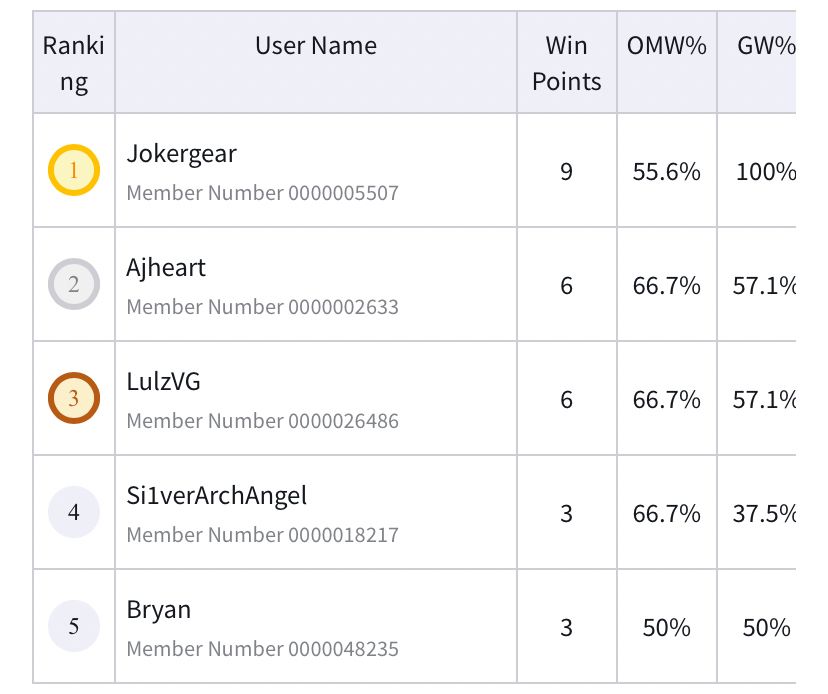828x694 pixels.
Task: Click the Win Points column header
Action: [x=566, y=63]
